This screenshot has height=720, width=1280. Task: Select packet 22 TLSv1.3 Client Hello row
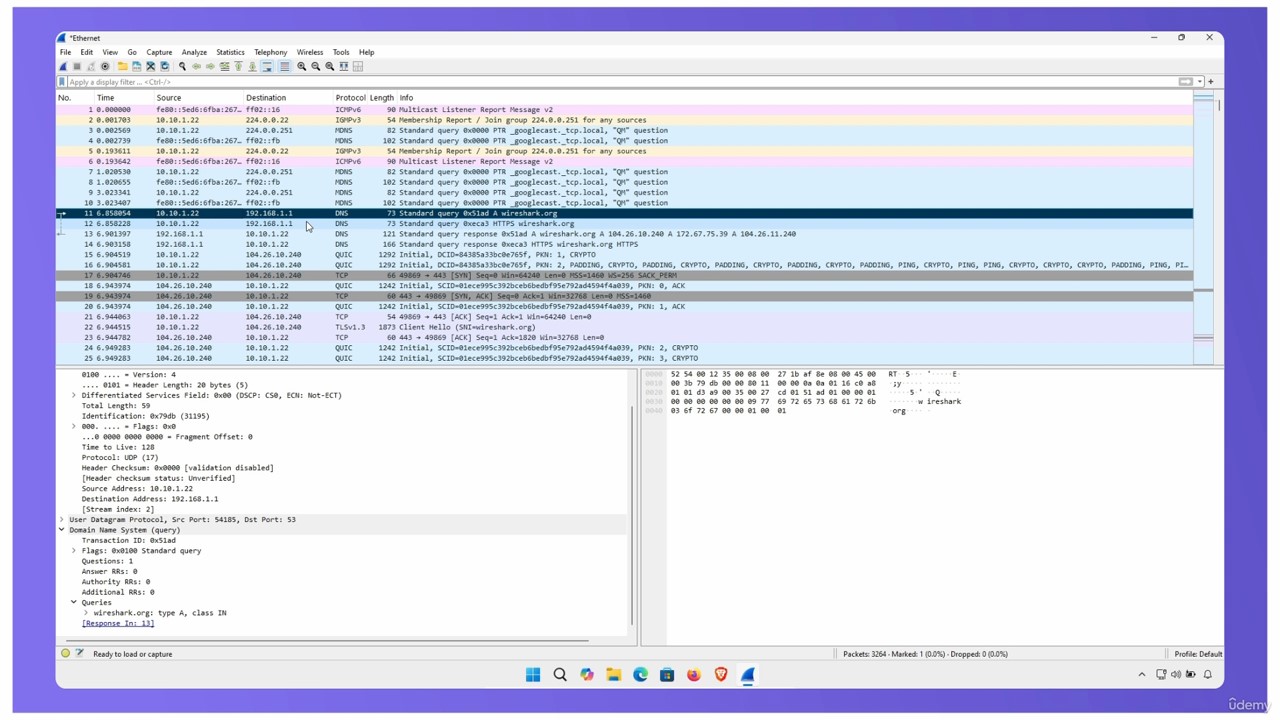click(x=624, y=327)
